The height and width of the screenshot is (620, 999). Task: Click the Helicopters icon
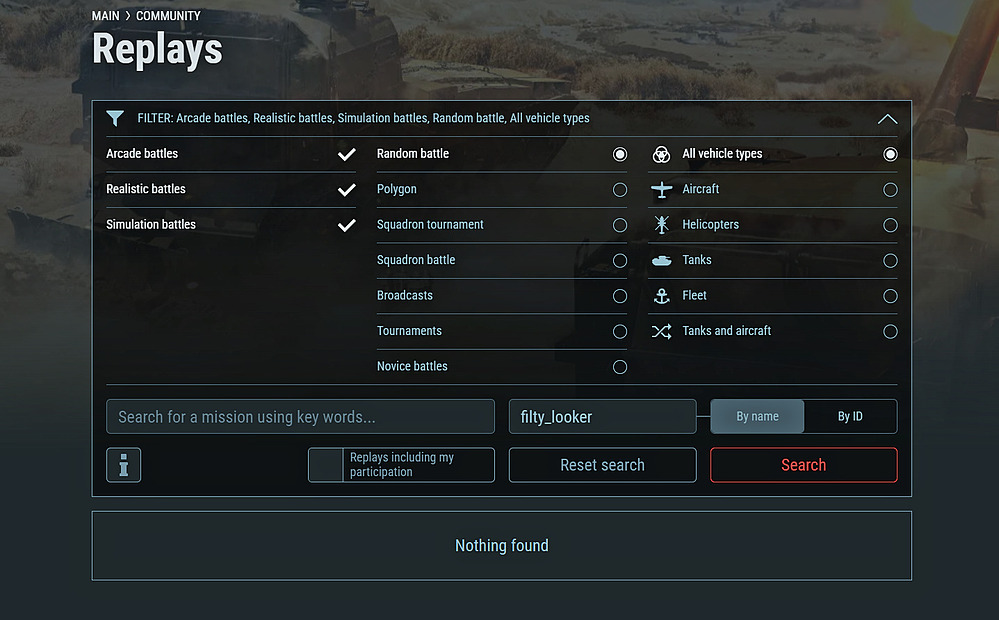click(x=661, y=225)
